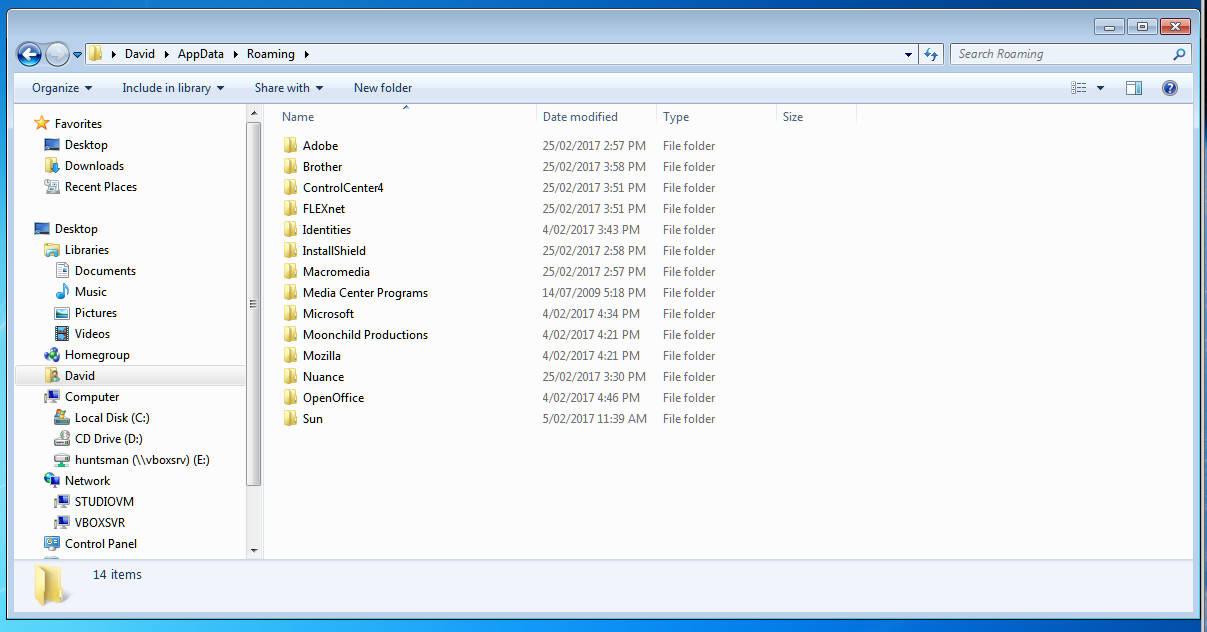
Task: Select STUDIOVM under Network
Action: 104,502
